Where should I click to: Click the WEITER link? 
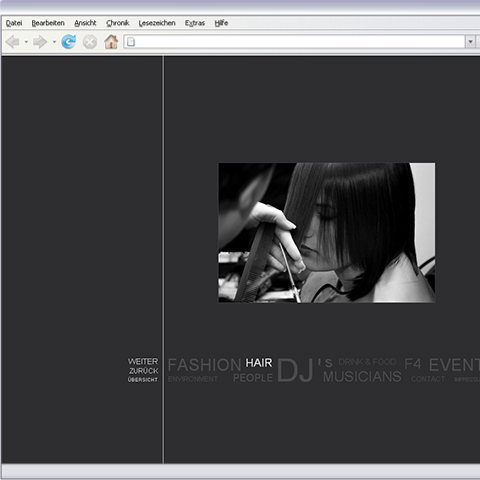click(143, 361)
